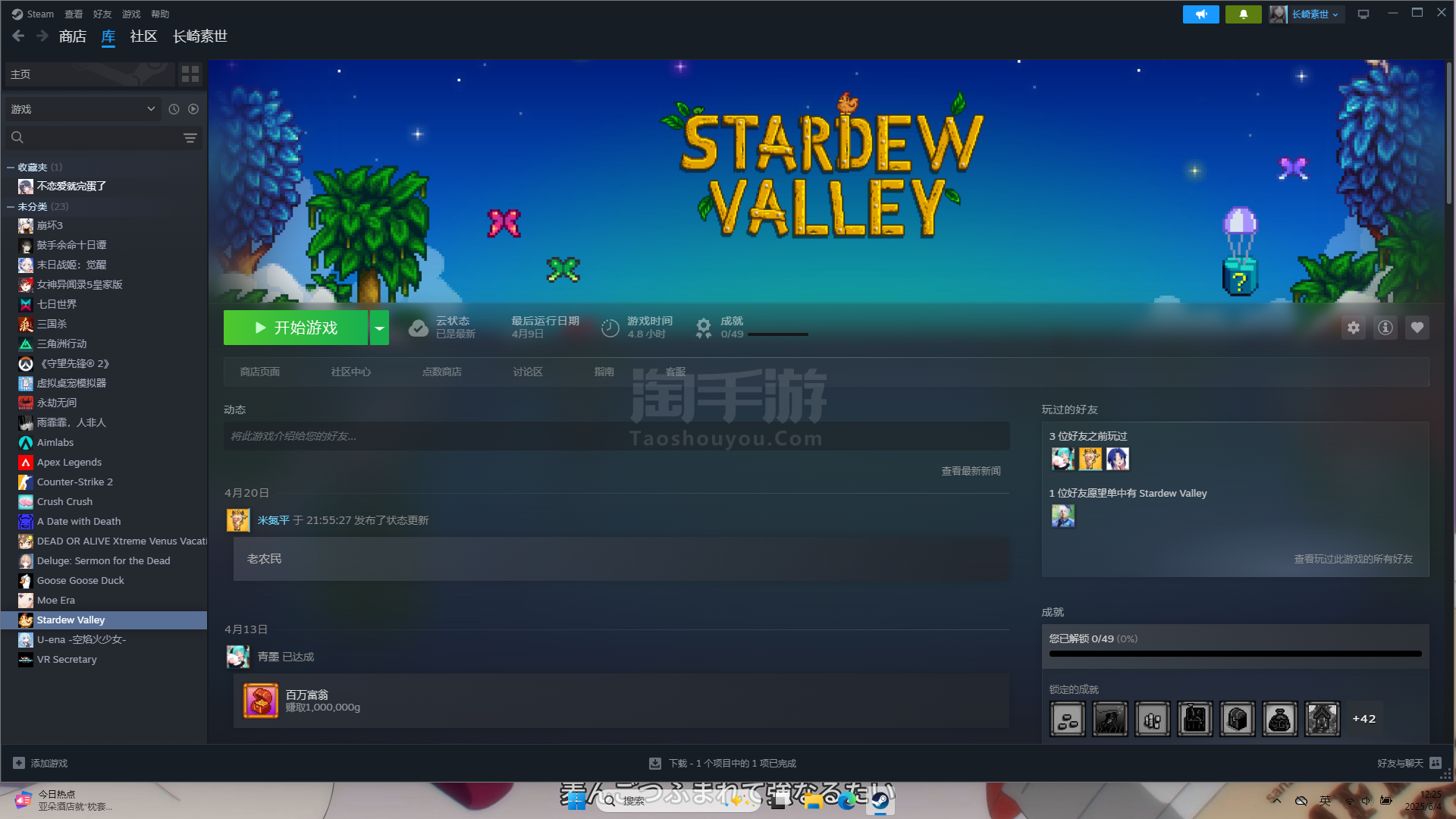Open the 好友 menu

tap(102, 14)
